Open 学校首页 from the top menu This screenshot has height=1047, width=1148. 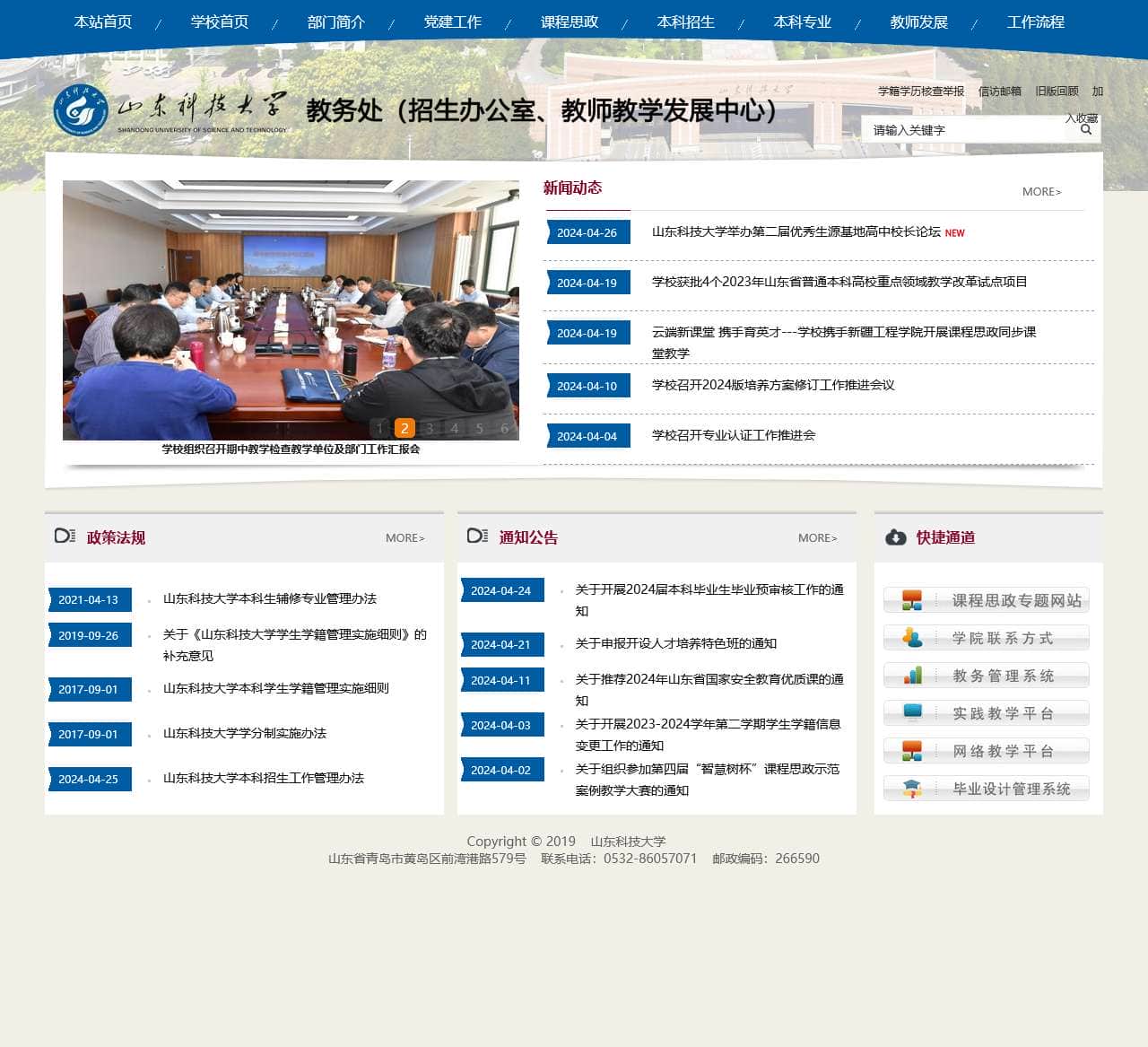(220, 22)
